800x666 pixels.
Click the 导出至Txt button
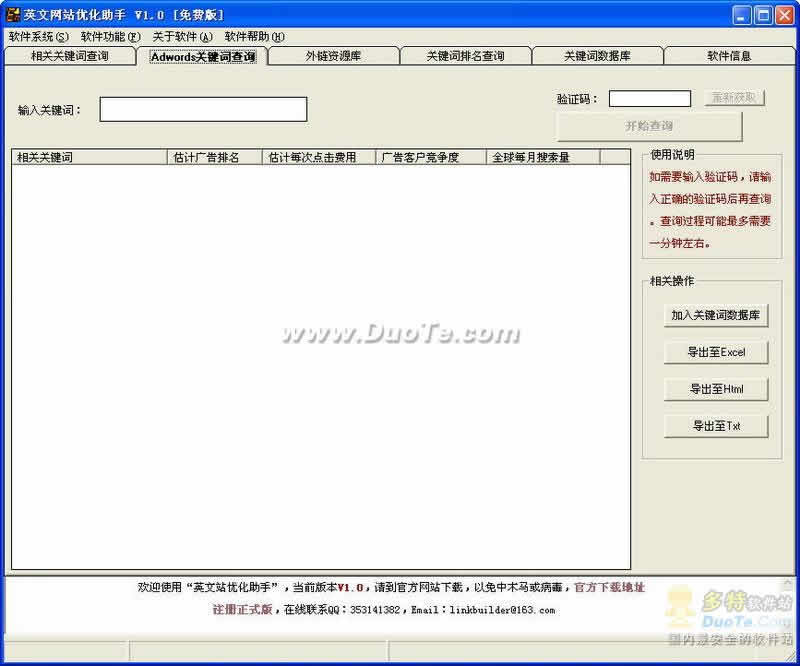tap(716, 426)
